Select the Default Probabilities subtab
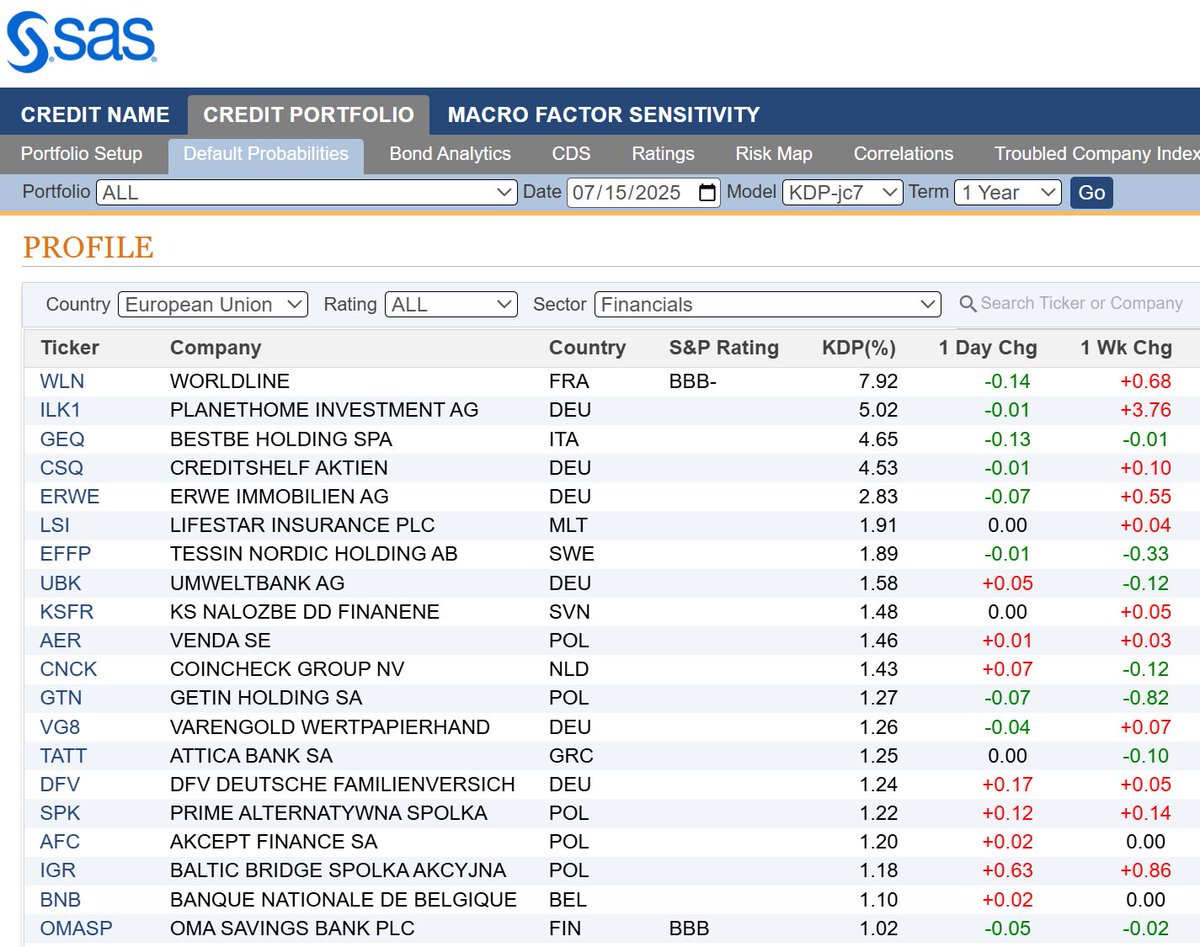Viewport: 1200px width, 947px height. [x=266, y=154]
